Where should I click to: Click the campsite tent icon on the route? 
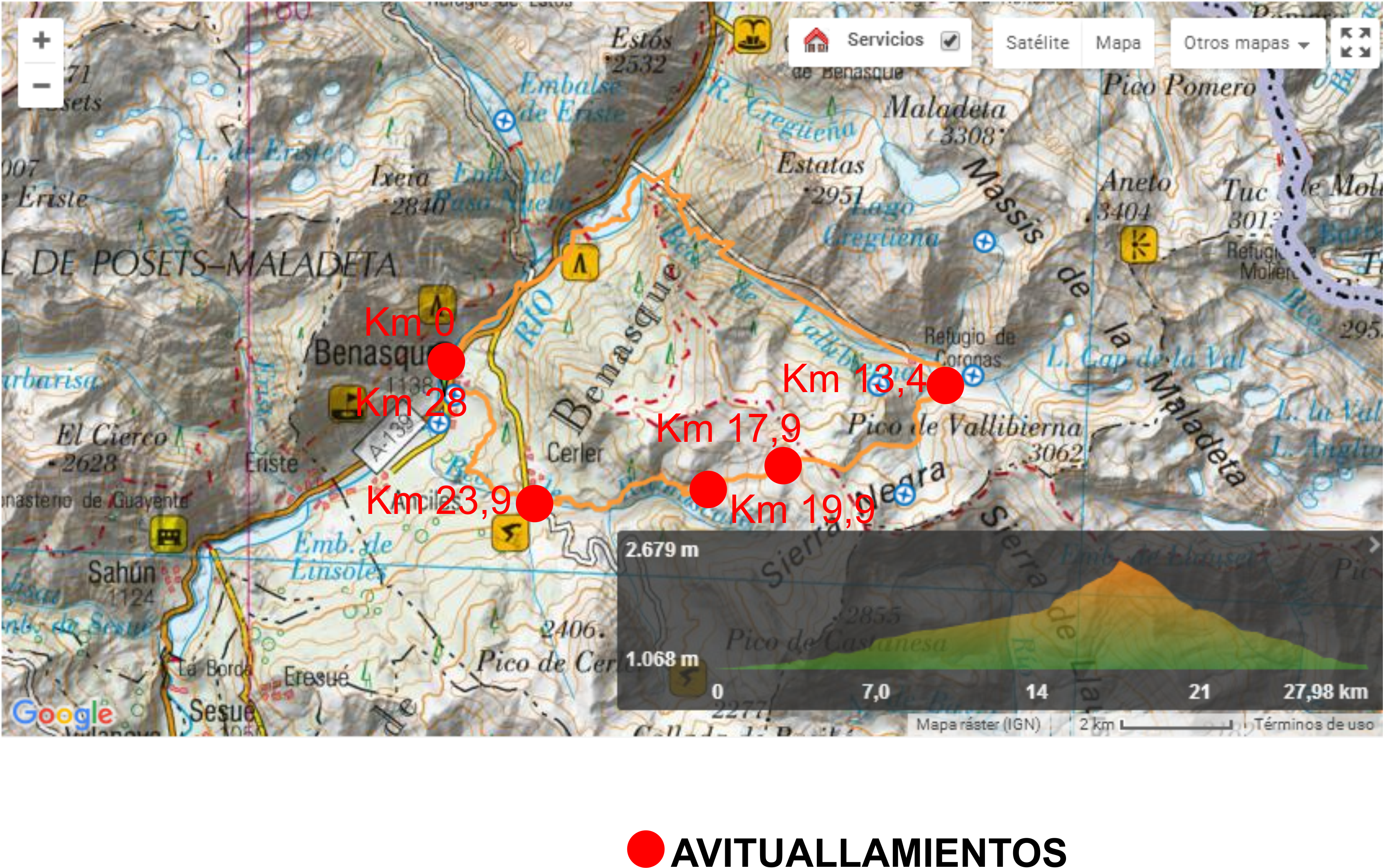[580, 263]
